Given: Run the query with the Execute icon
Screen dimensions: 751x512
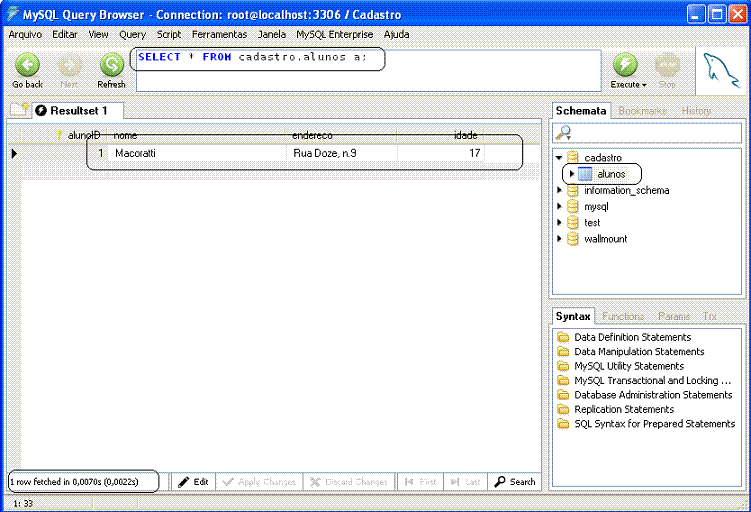Looking at the screenshot, I should pos(625,65).
